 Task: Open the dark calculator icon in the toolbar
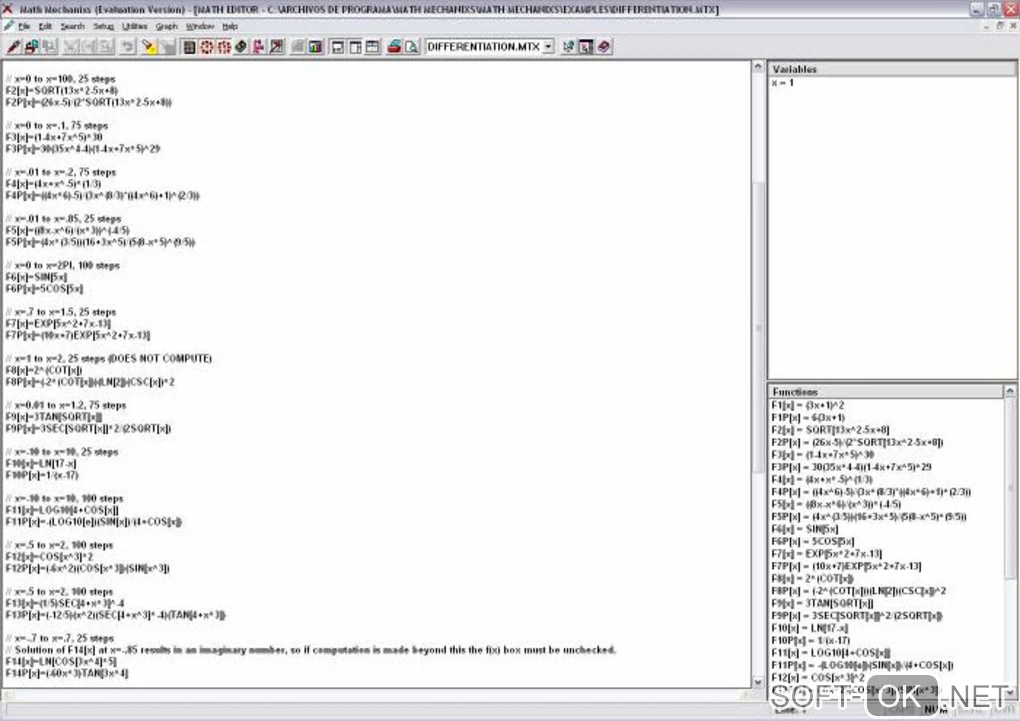pyautogui.click(x=189, y=47)
